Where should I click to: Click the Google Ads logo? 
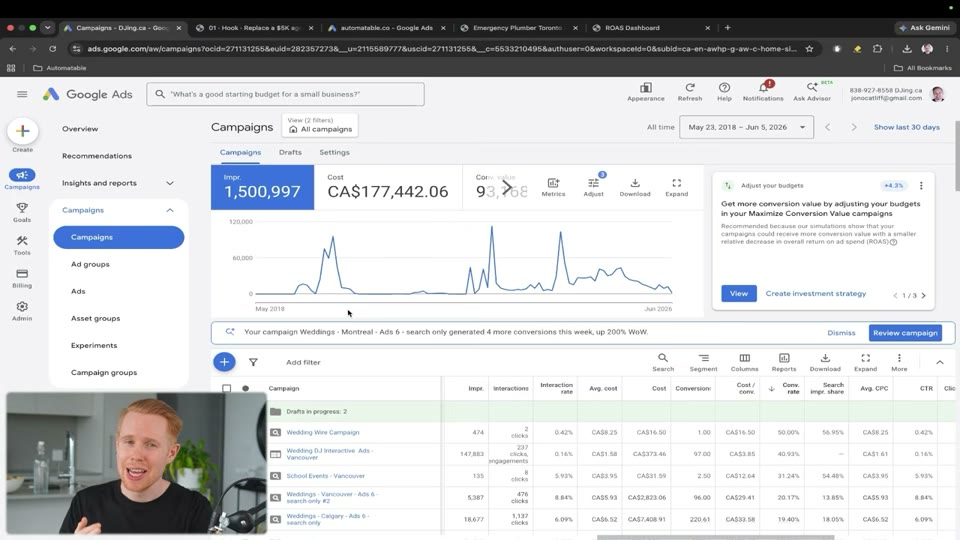pyautogui.click(x=88, y=94)
